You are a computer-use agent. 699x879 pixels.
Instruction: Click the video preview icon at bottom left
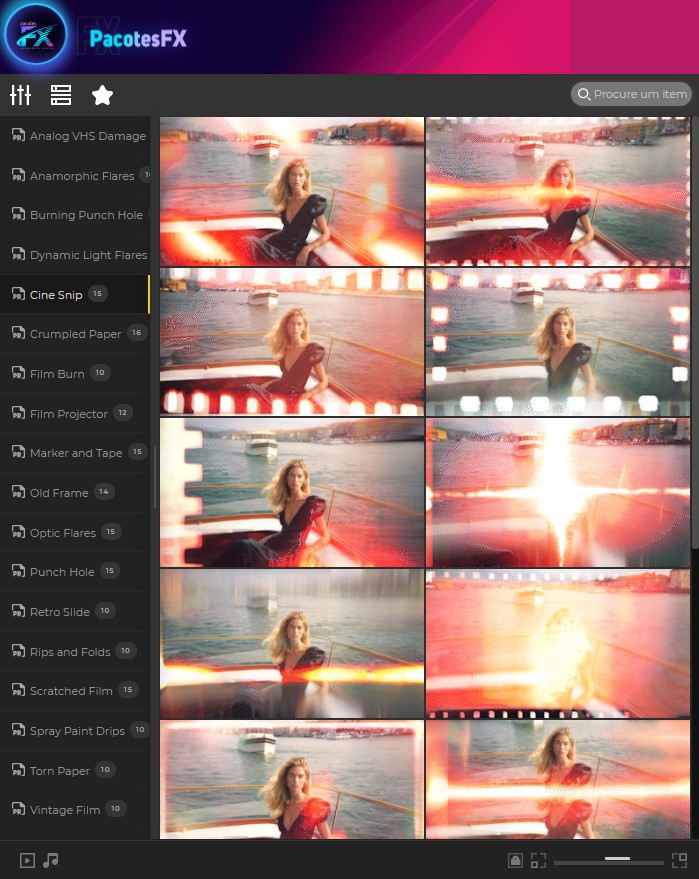[27, 860]
